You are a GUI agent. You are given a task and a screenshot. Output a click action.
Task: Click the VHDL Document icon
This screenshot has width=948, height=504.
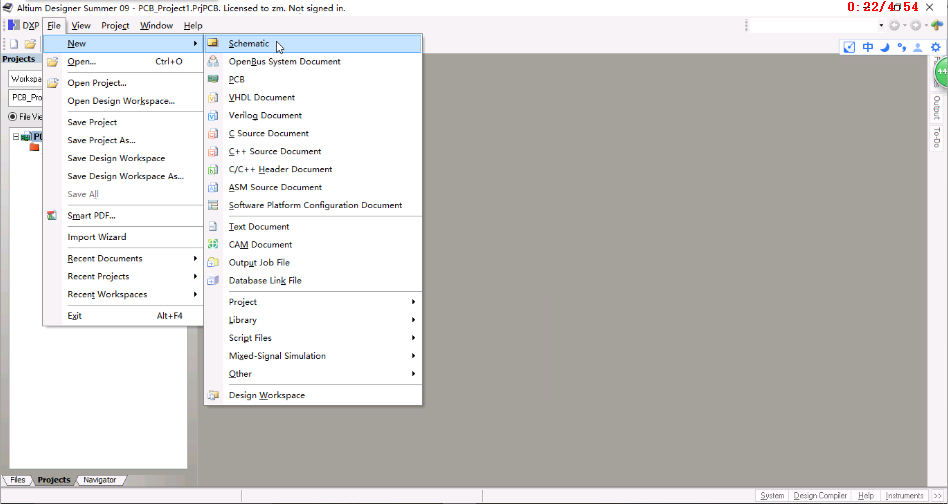[213, 97]
